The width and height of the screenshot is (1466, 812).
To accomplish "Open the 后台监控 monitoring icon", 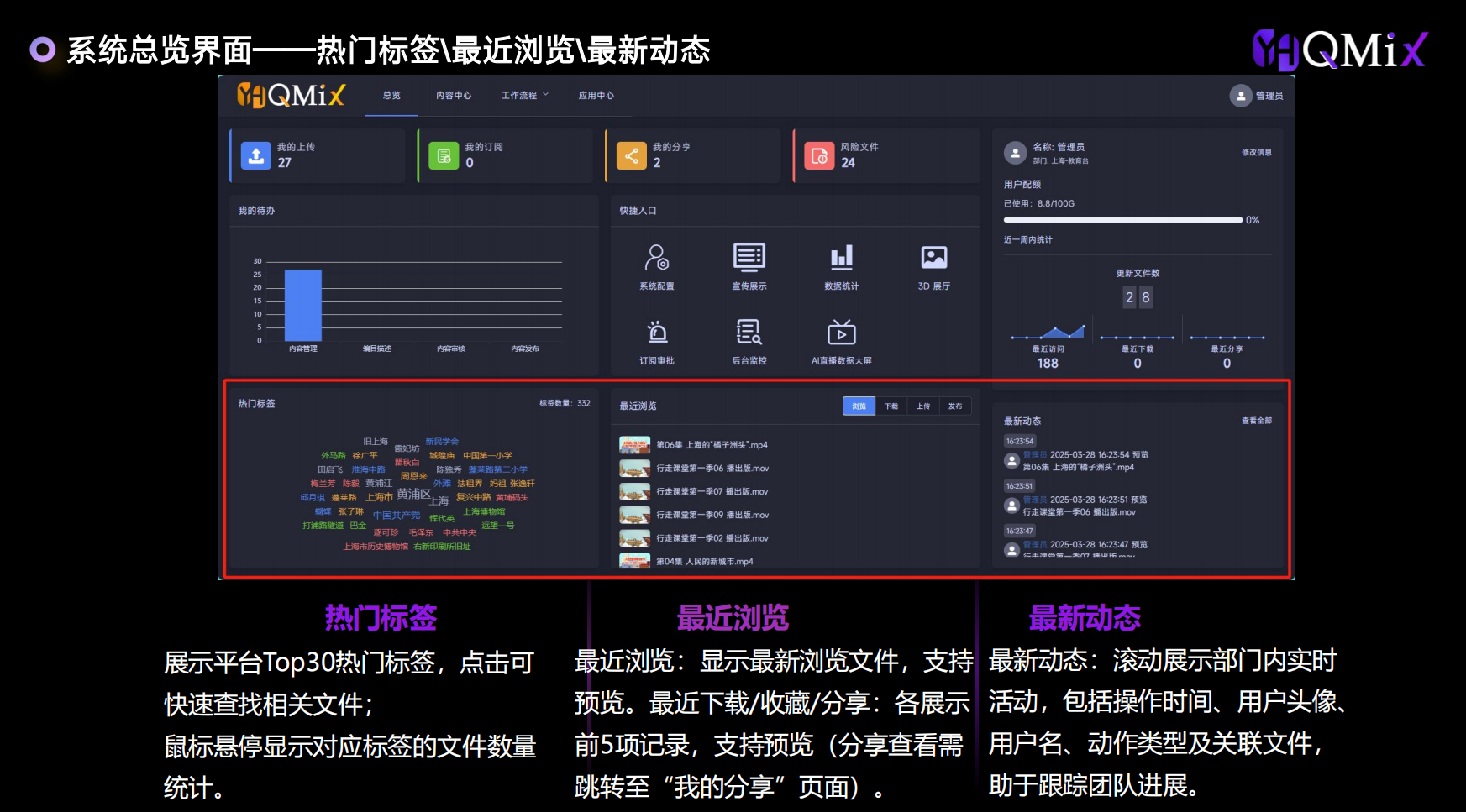I will 749,332.
